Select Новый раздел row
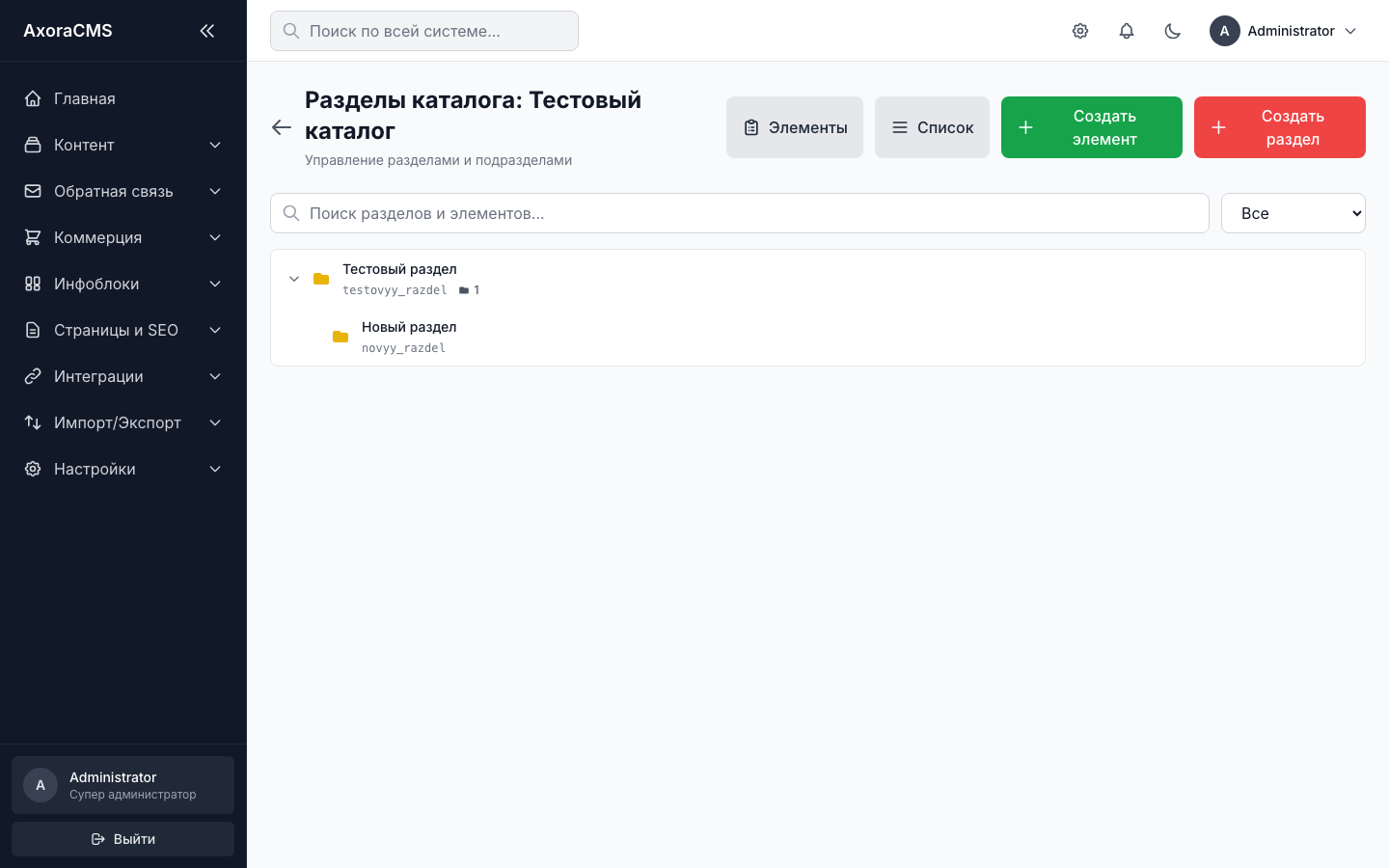 click(x=818, y=337)
